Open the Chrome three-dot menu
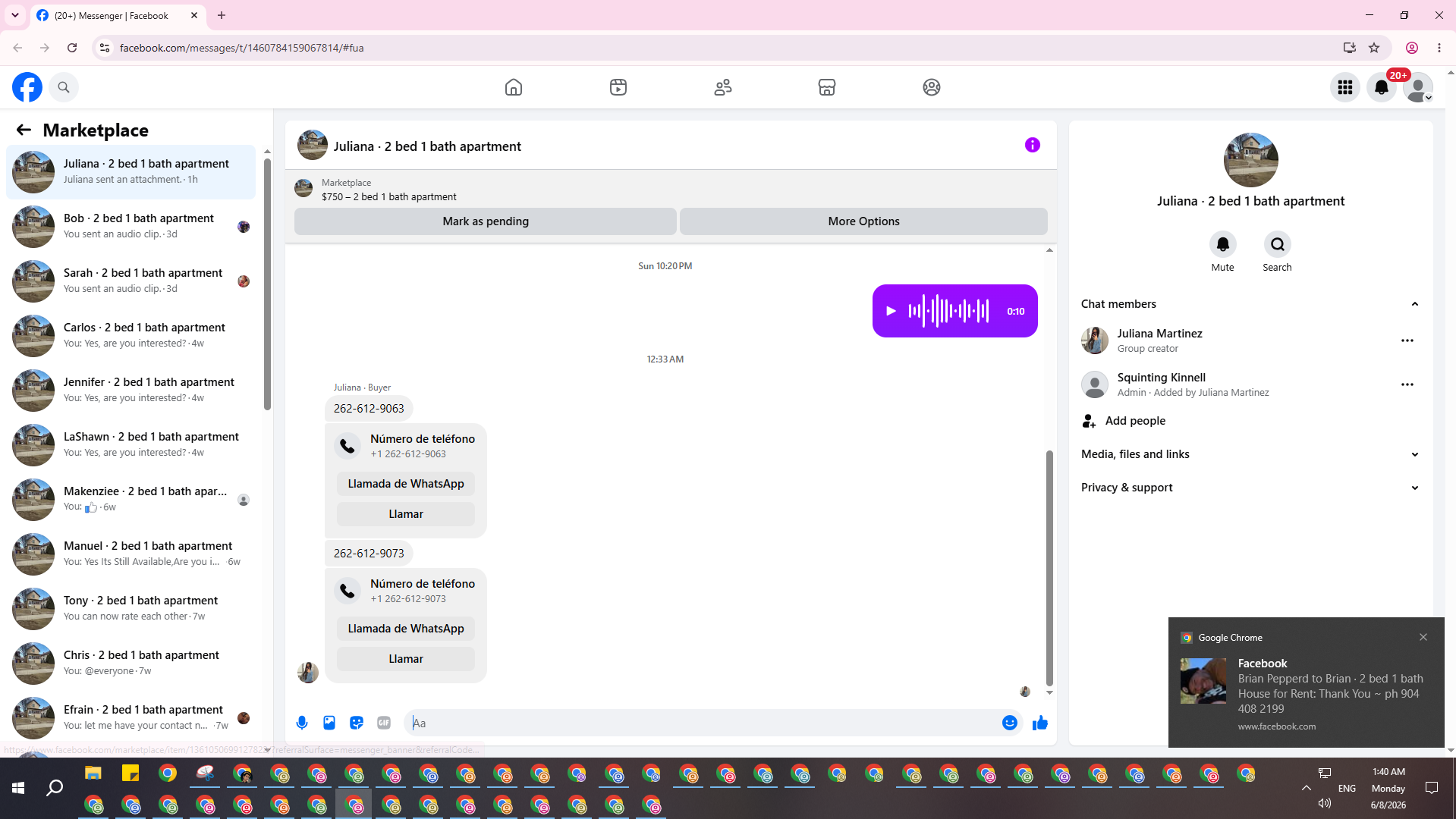 [x=1439, y=48]
